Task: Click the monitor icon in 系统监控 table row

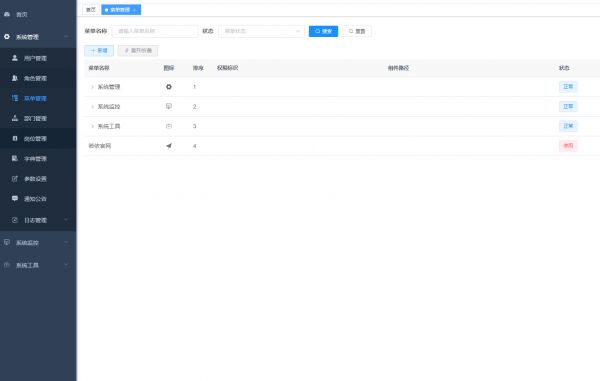Action: (x=169, y=106)
